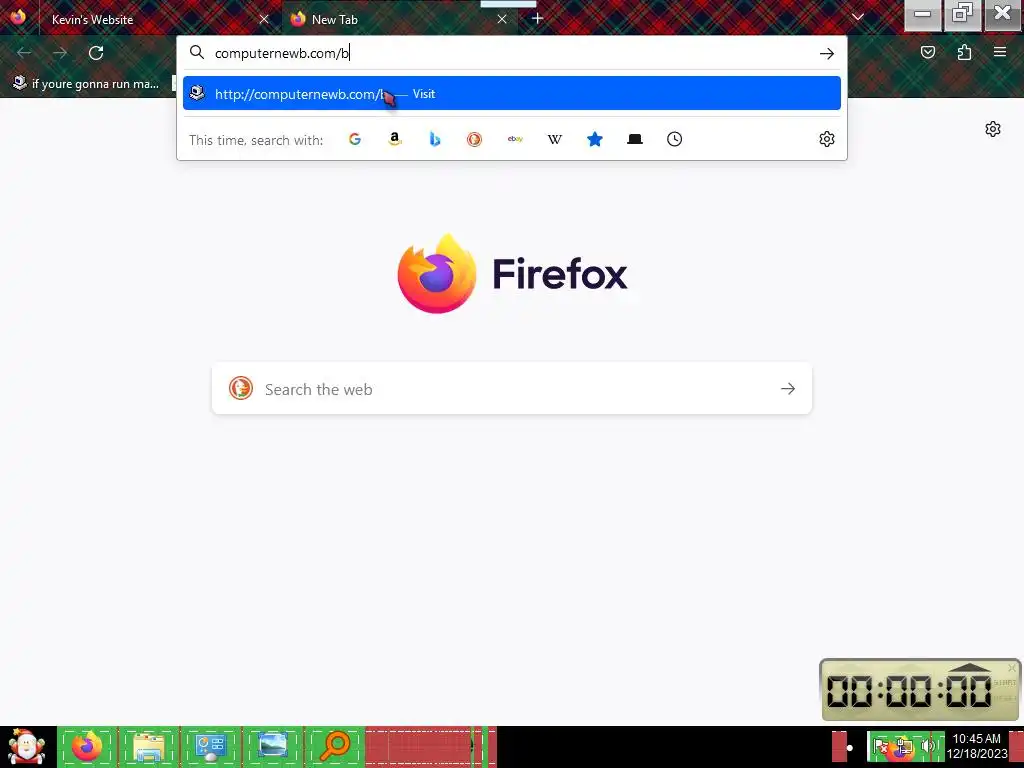The width and height of the screenshot is (1024, 768).
Task: Click the Search the web box
Action: pos(512,389)
